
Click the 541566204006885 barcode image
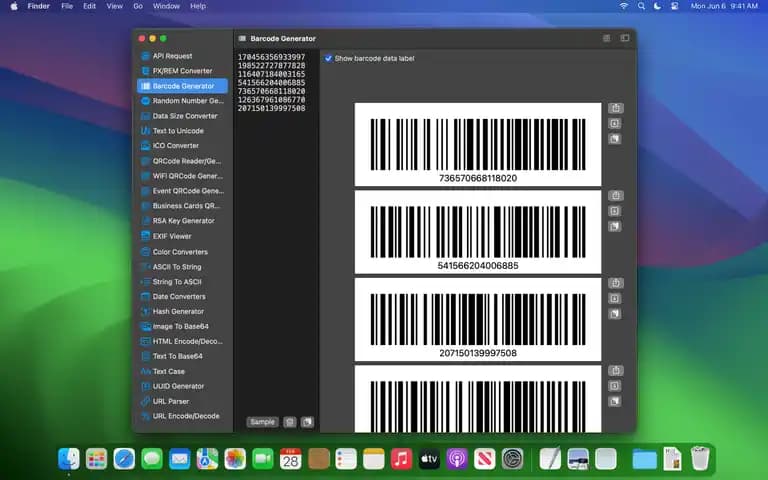click(x=478, y=232)
